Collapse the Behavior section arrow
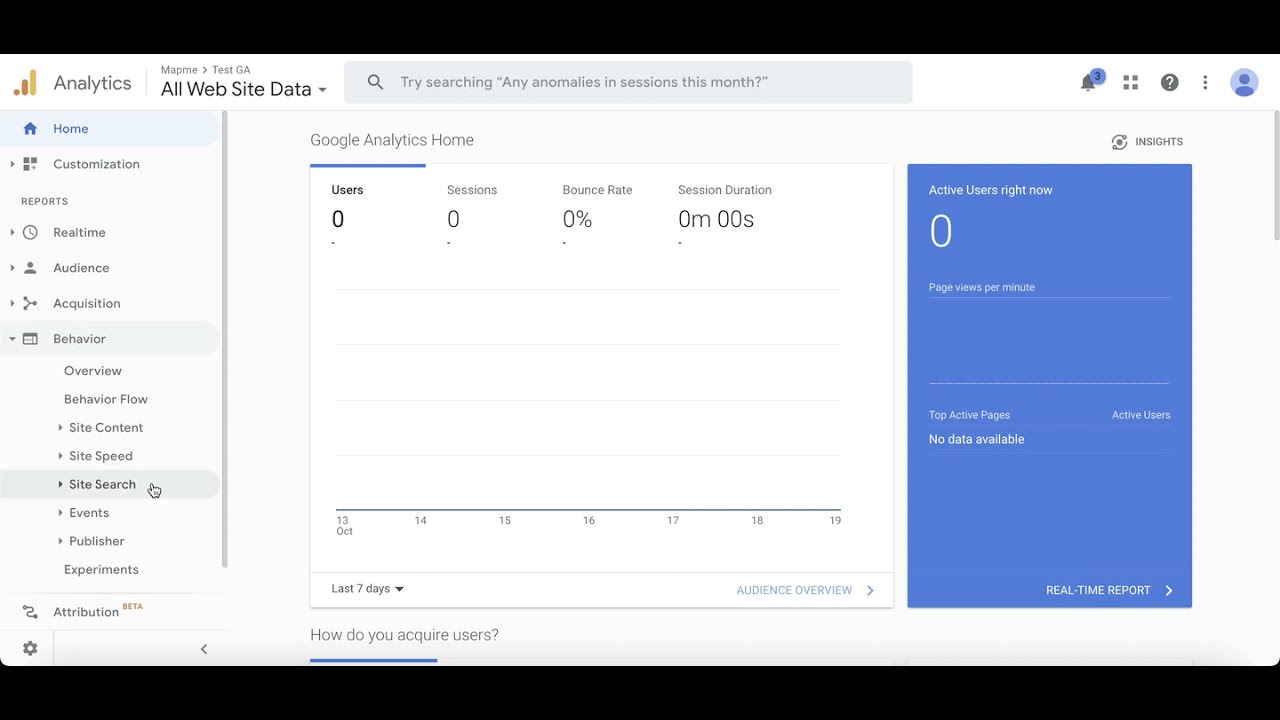The height and width of the screenshot is (720, 1280). click(x=12, y=339)
